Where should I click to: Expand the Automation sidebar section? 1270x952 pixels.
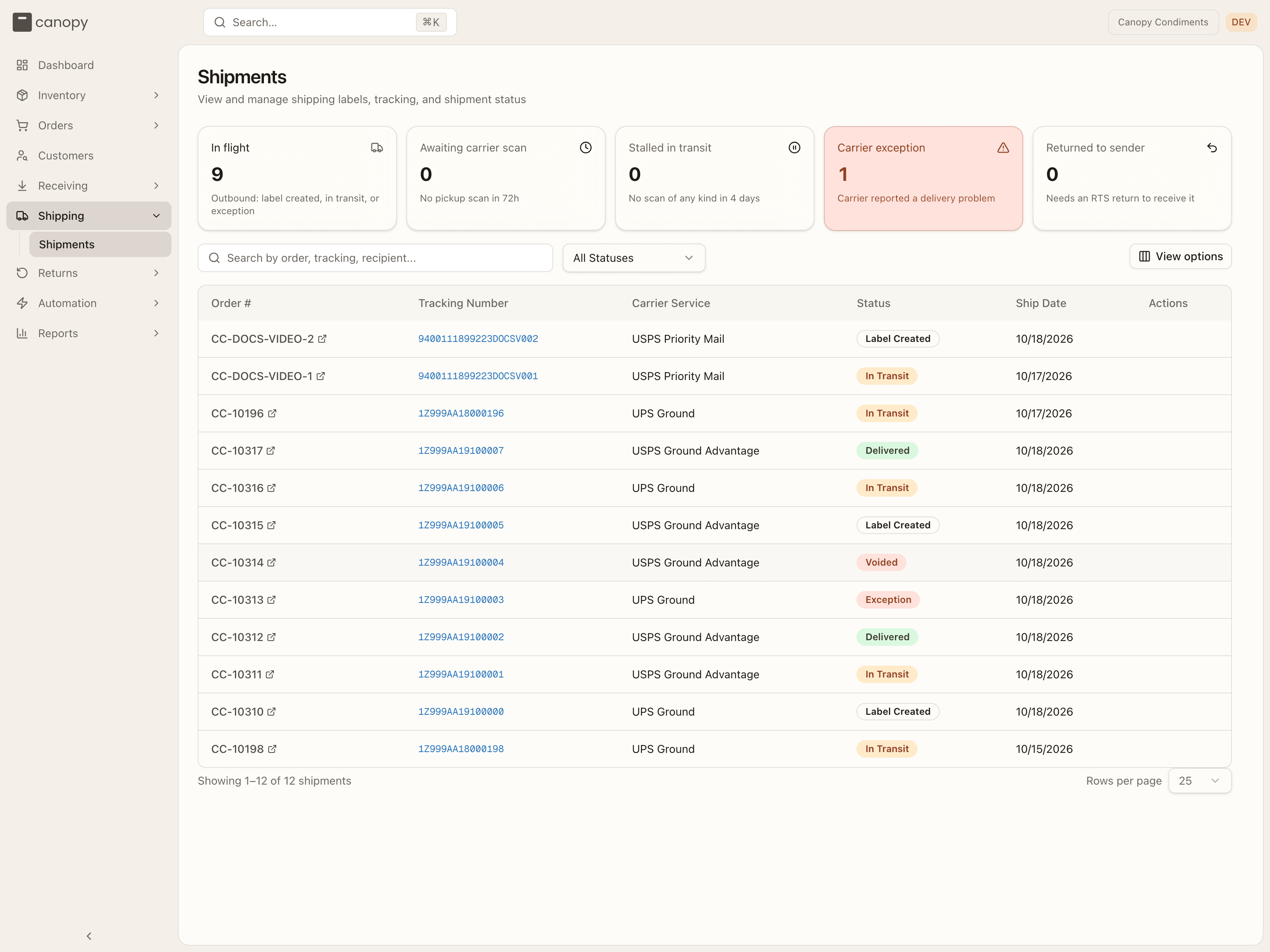[x=156, y=303]
